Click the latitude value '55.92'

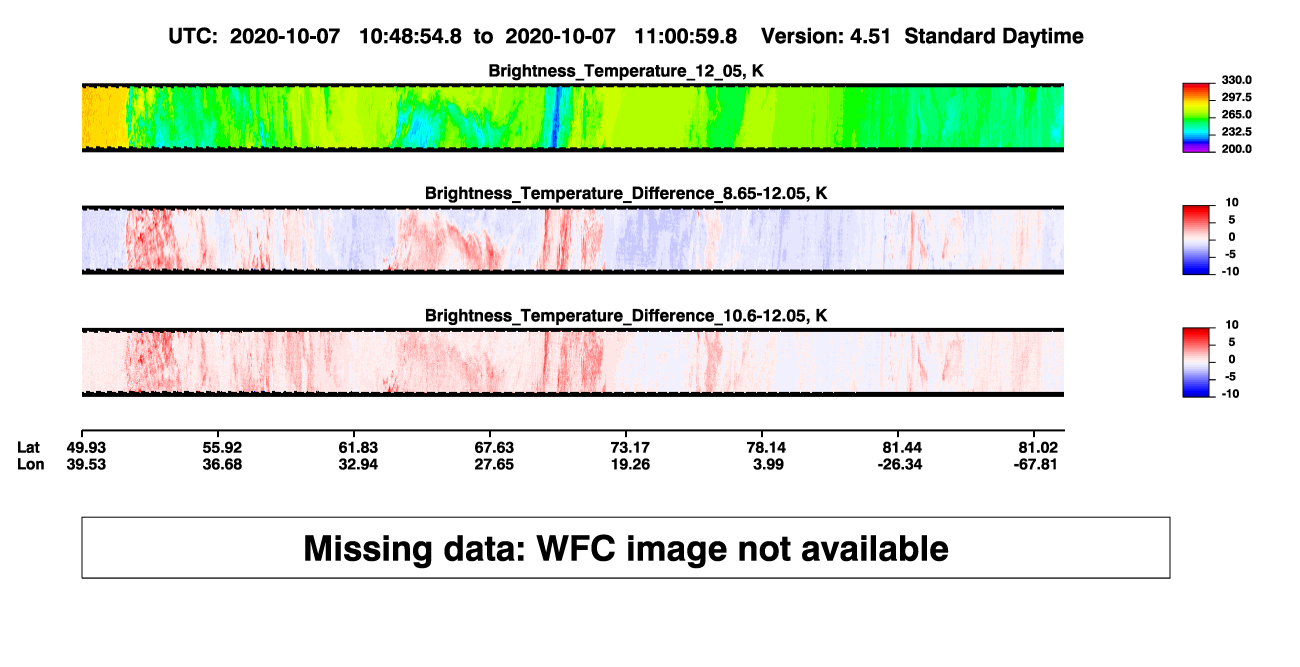(x=222, y=447)
